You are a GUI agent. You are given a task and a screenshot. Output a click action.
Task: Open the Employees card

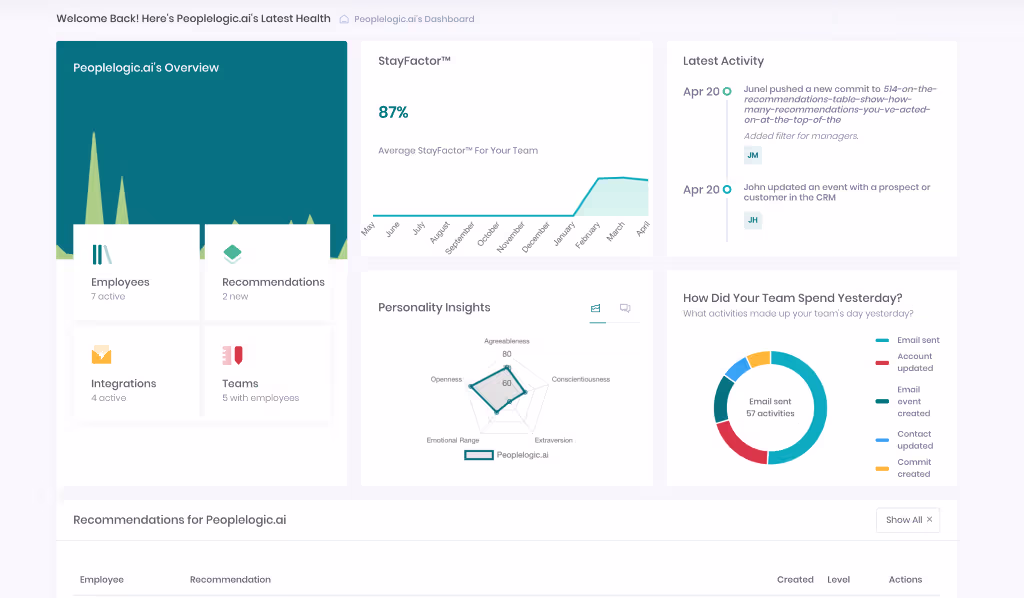pos(136,272)
